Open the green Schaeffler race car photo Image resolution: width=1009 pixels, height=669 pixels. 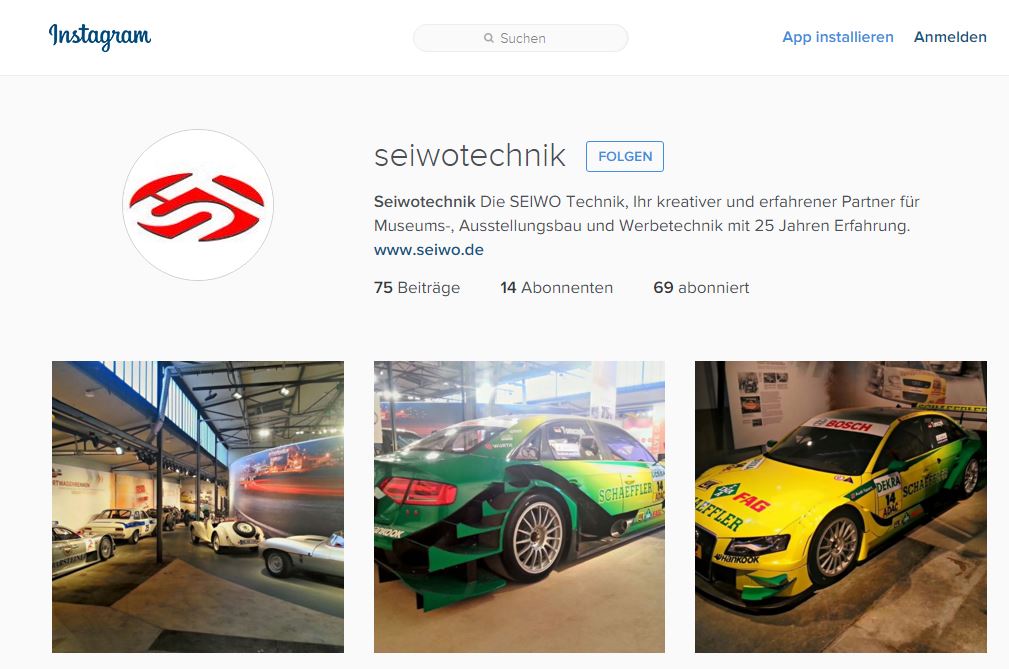click(x=519, y=507)
